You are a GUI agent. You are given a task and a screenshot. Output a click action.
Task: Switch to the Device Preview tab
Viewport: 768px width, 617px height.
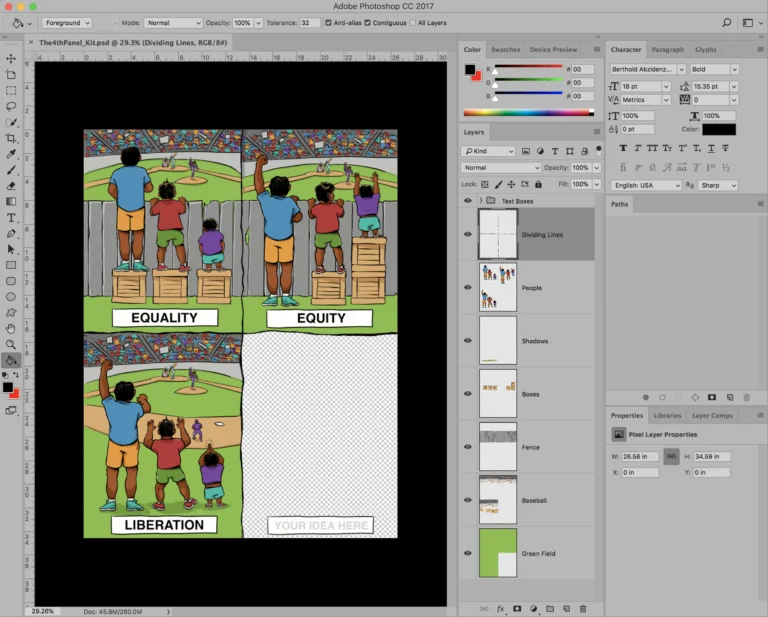tap(553, 49)
